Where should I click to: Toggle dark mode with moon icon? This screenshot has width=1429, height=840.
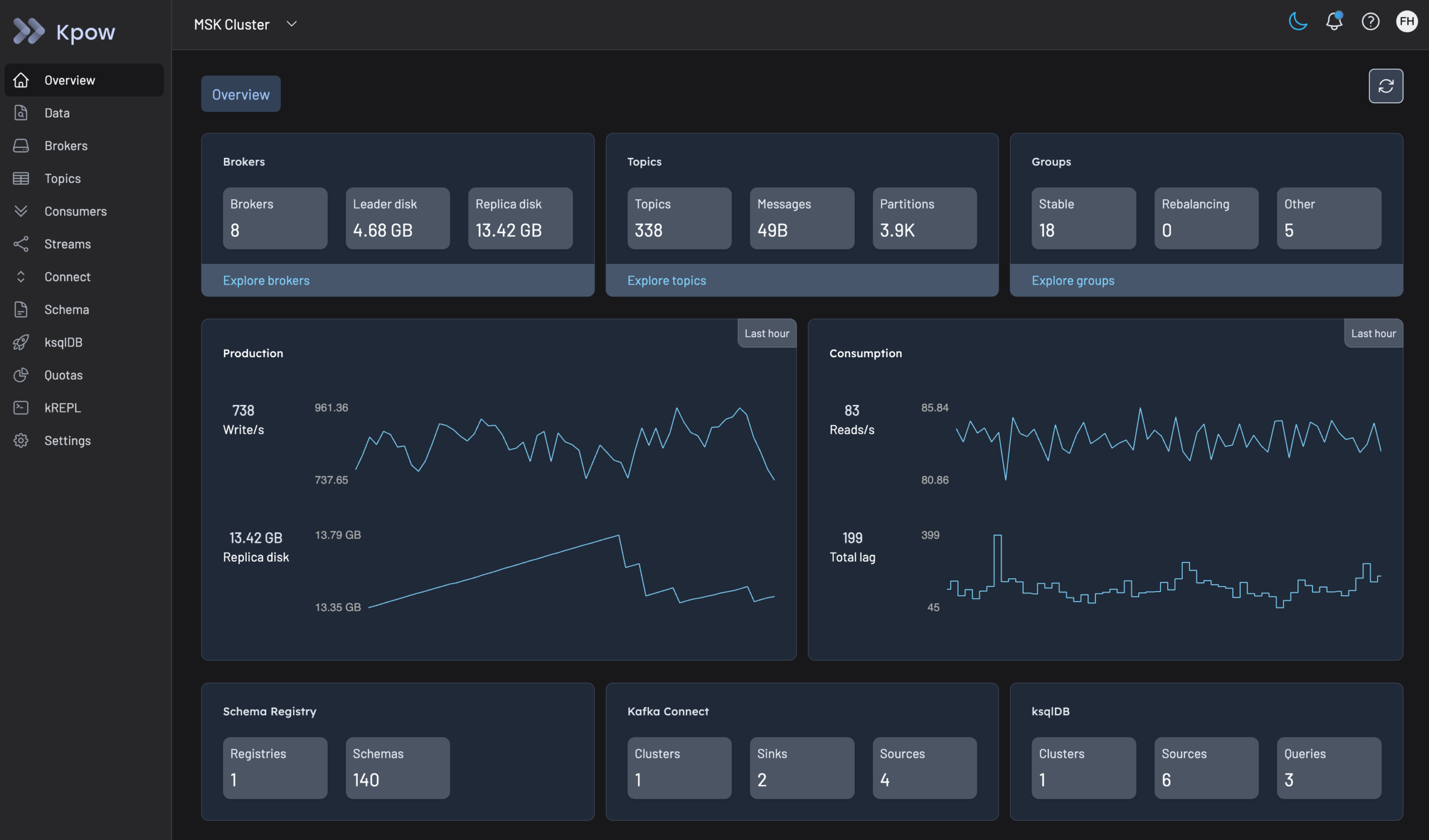(1297, 22)
